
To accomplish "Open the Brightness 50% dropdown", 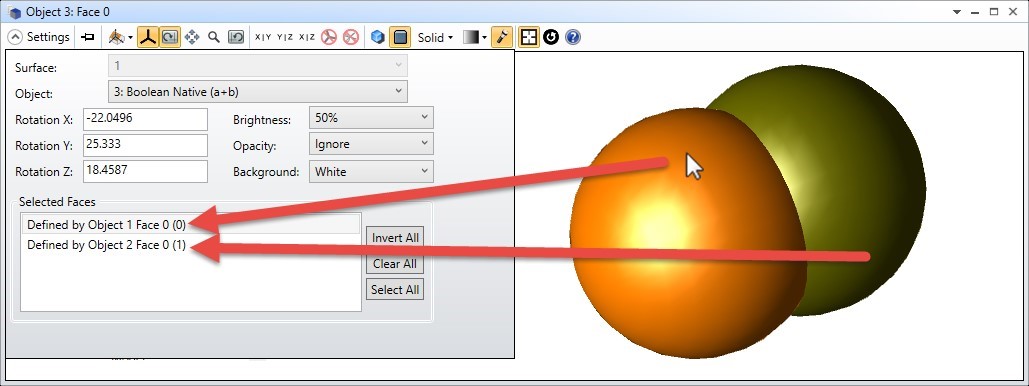I will coord(371,119).
